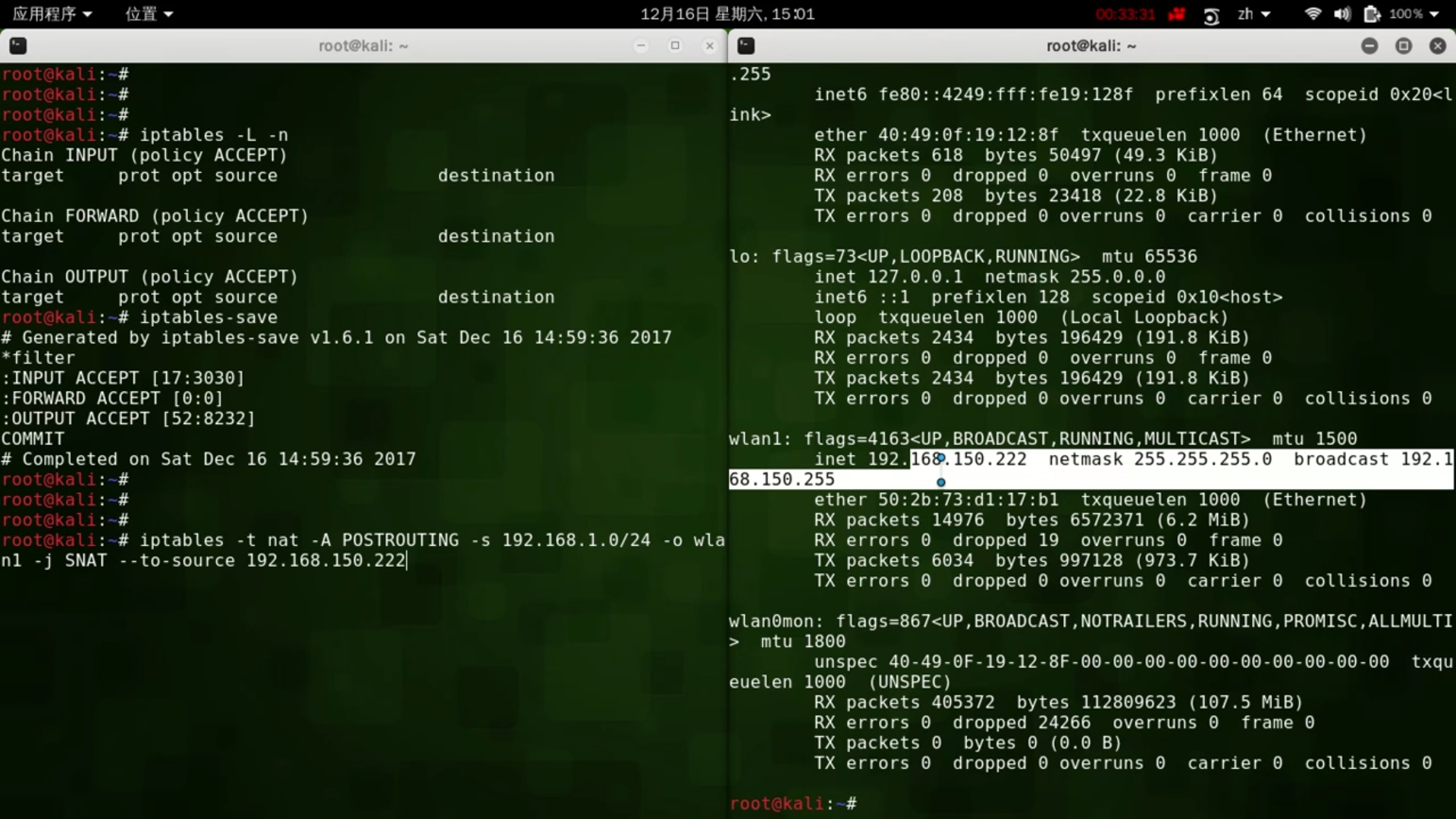
Task: Click the right terminal's bottom prompt
Action: (x=793, y=803)
